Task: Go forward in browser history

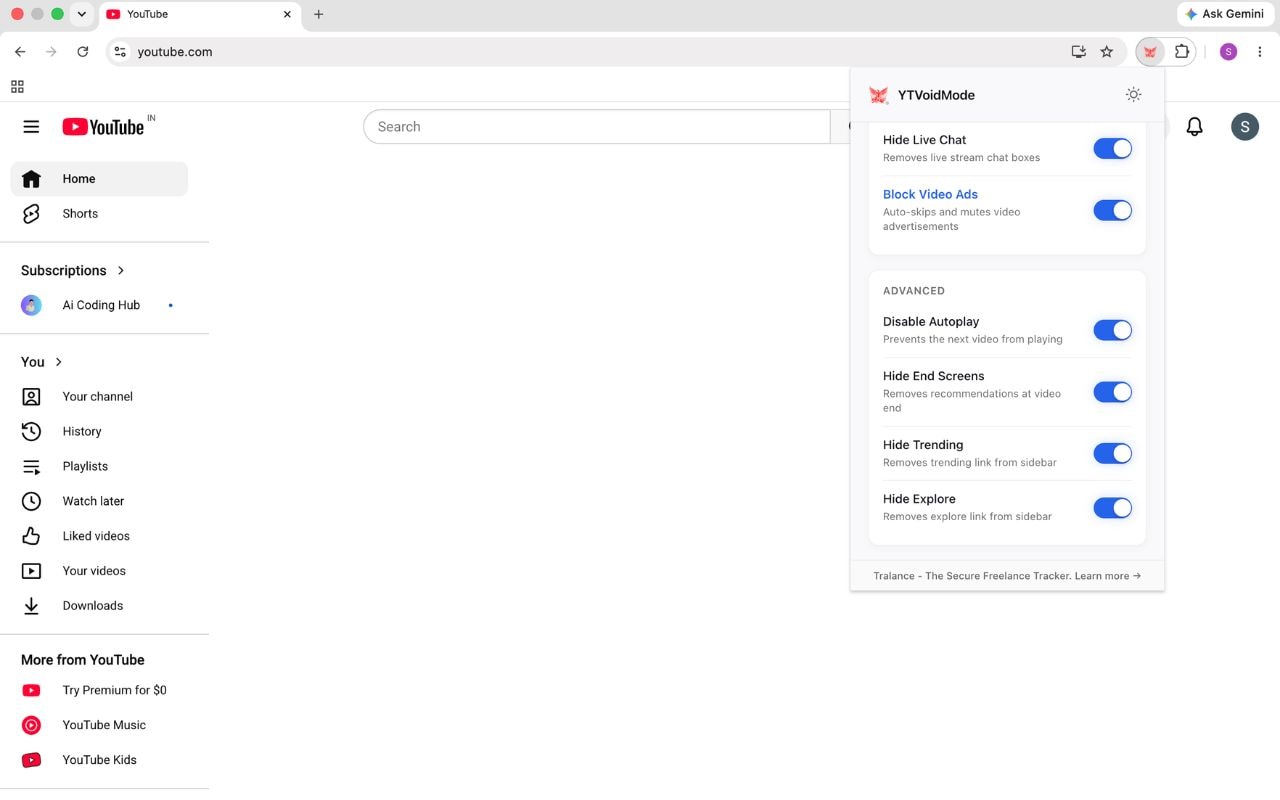Action: pyautogui.click(x=52, y=52)
